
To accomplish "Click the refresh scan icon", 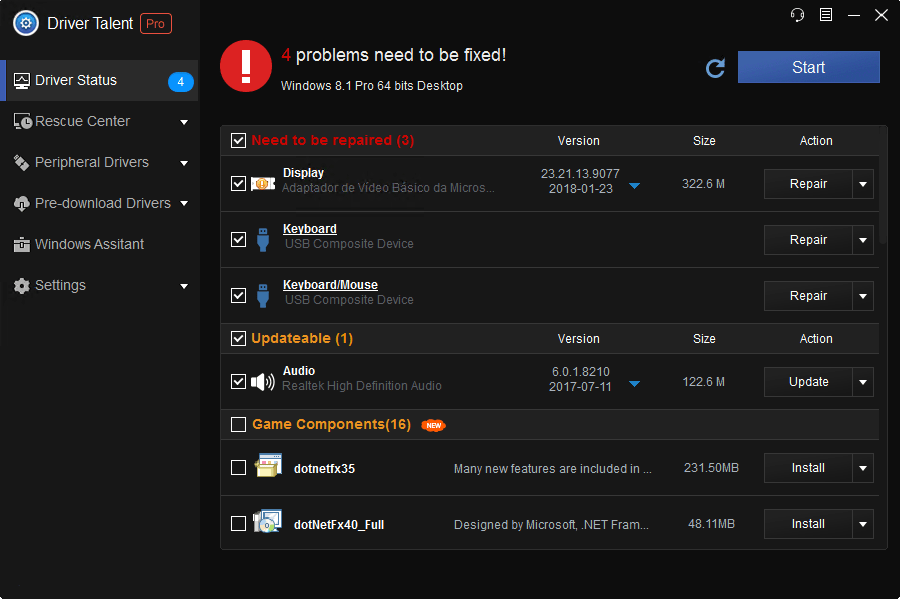I will (x=715, y=68).
